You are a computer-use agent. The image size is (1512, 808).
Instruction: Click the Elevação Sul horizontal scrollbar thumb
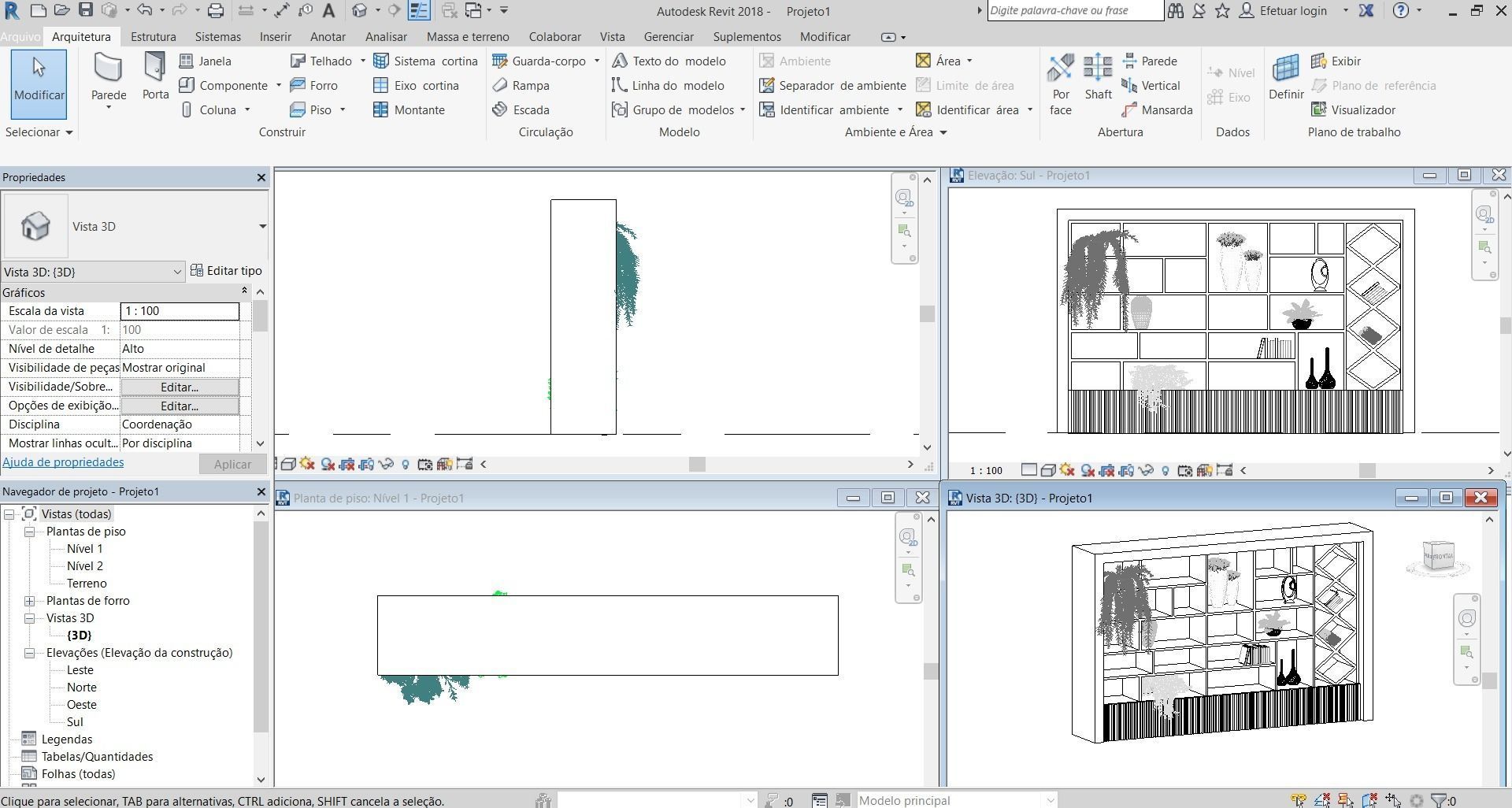point(1367,470)
